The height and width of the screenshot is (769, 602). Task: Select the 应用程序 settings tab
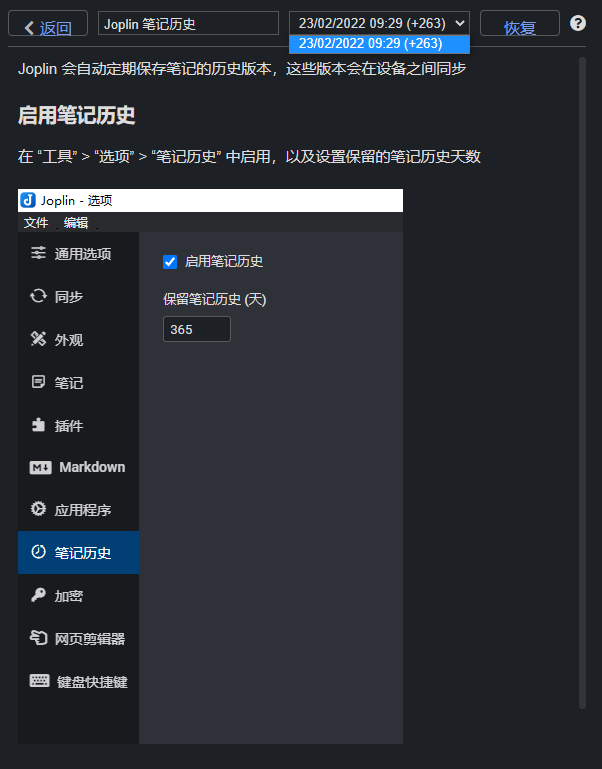(x=79, y=510)
